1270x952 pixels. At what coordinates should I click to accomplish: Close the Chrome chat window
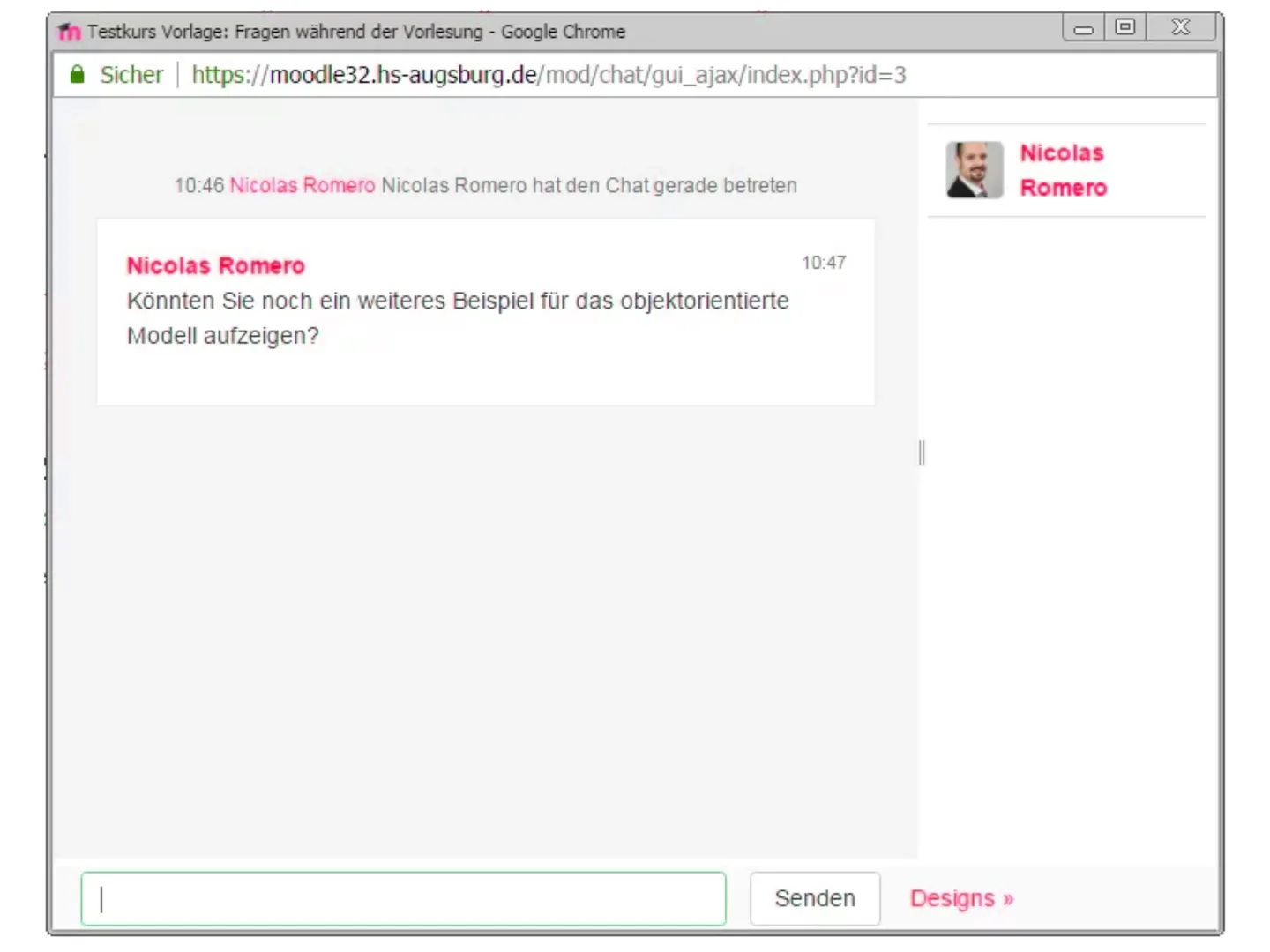[1181, 27]
